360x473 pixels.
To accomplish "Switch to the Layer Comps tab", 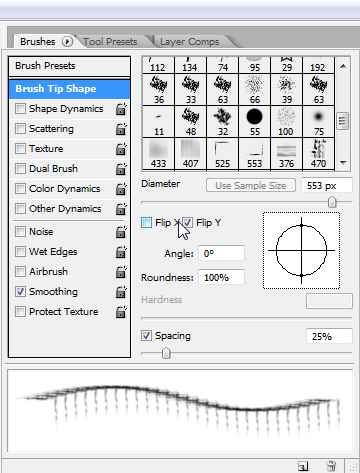I will click(x=189, y=42).
